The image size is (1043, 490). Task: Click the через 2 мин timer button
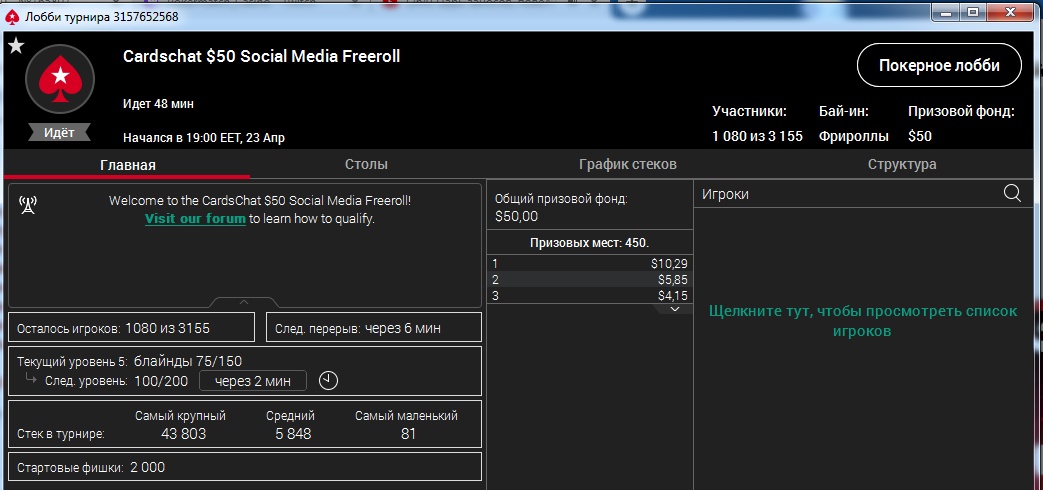click(253, 381)
